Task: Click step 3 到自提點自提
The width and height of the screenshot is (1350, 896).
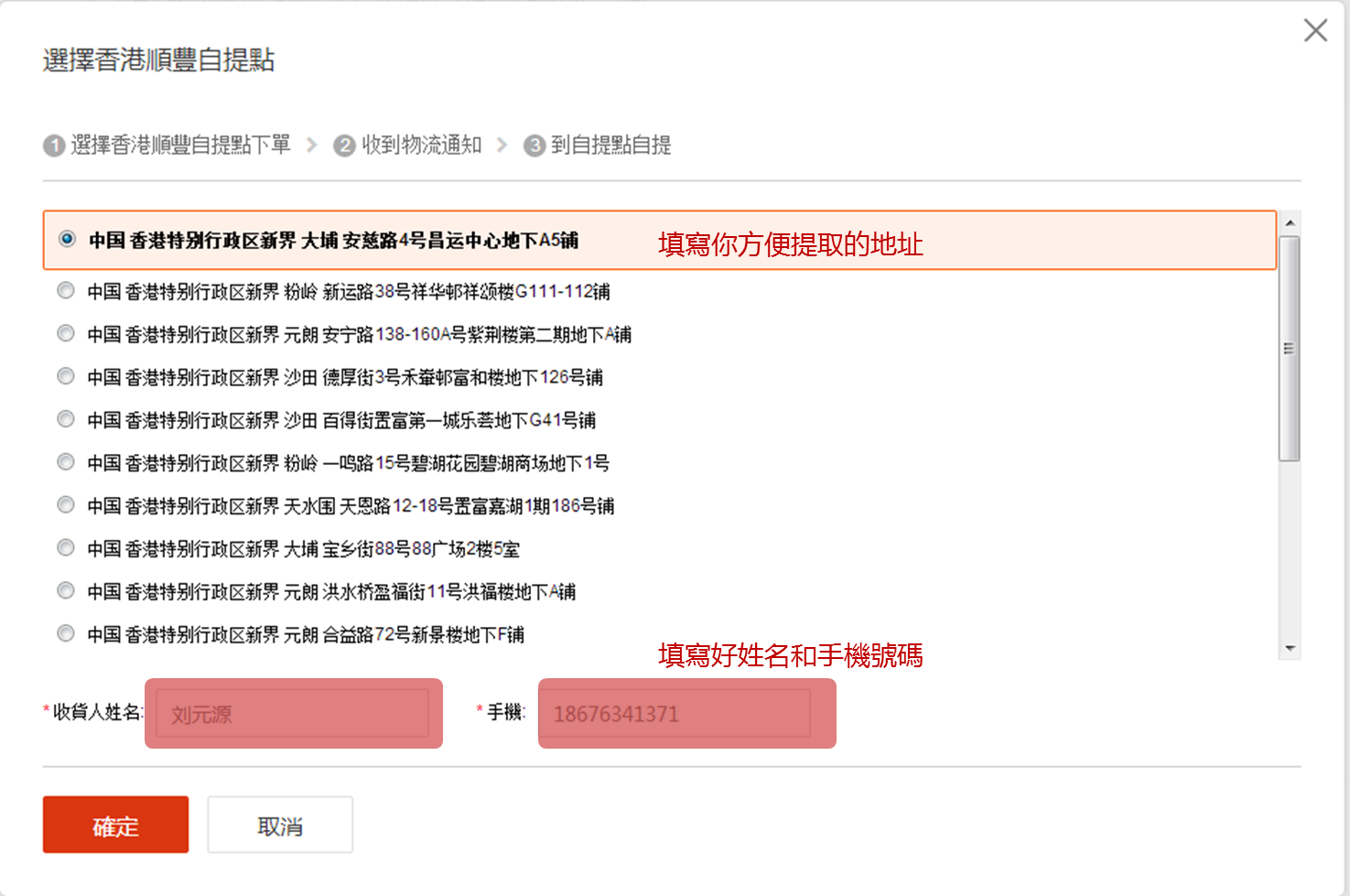Action: tap(598, 145)
